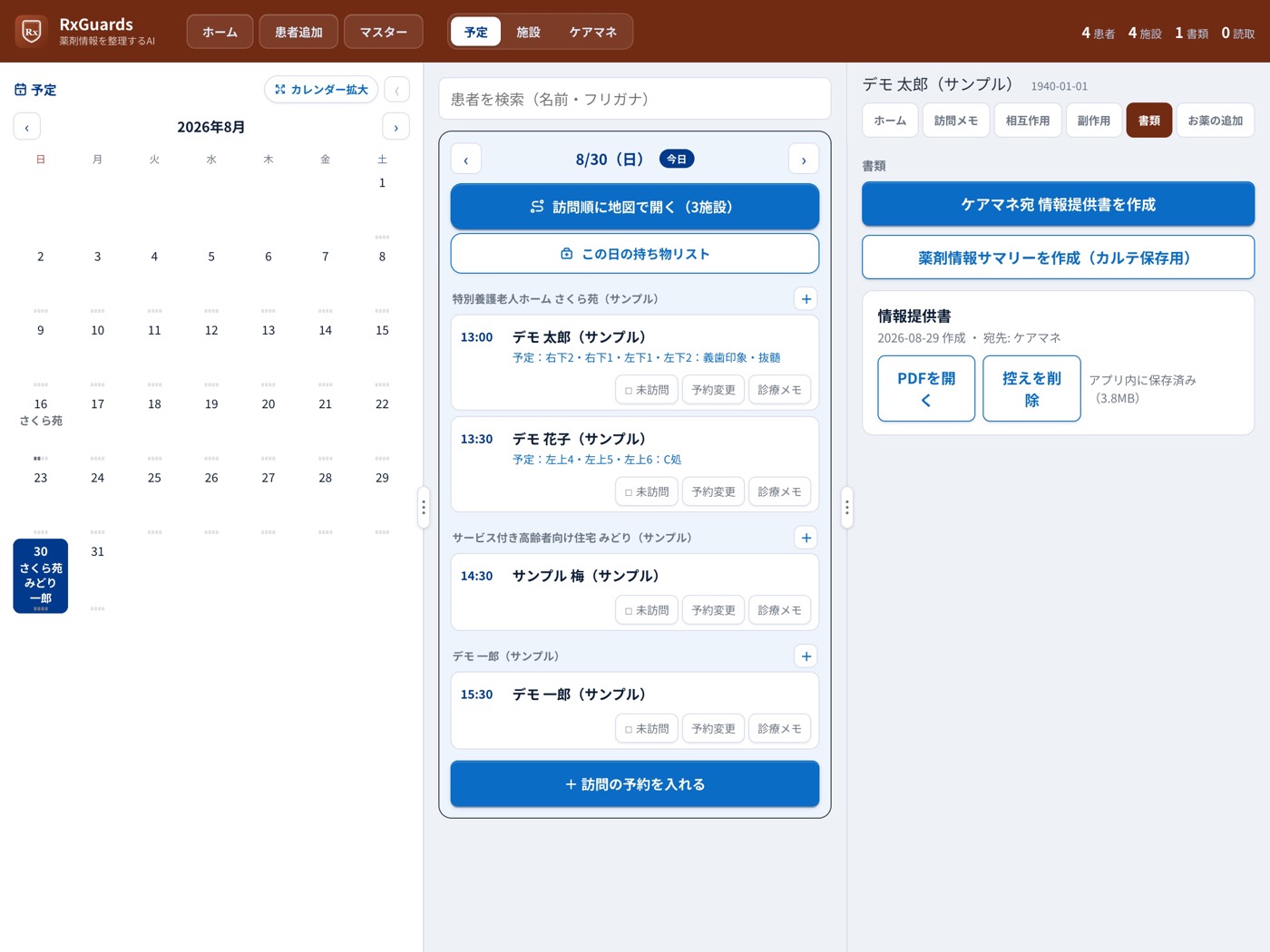Click the patient search field

pos(635,99)
